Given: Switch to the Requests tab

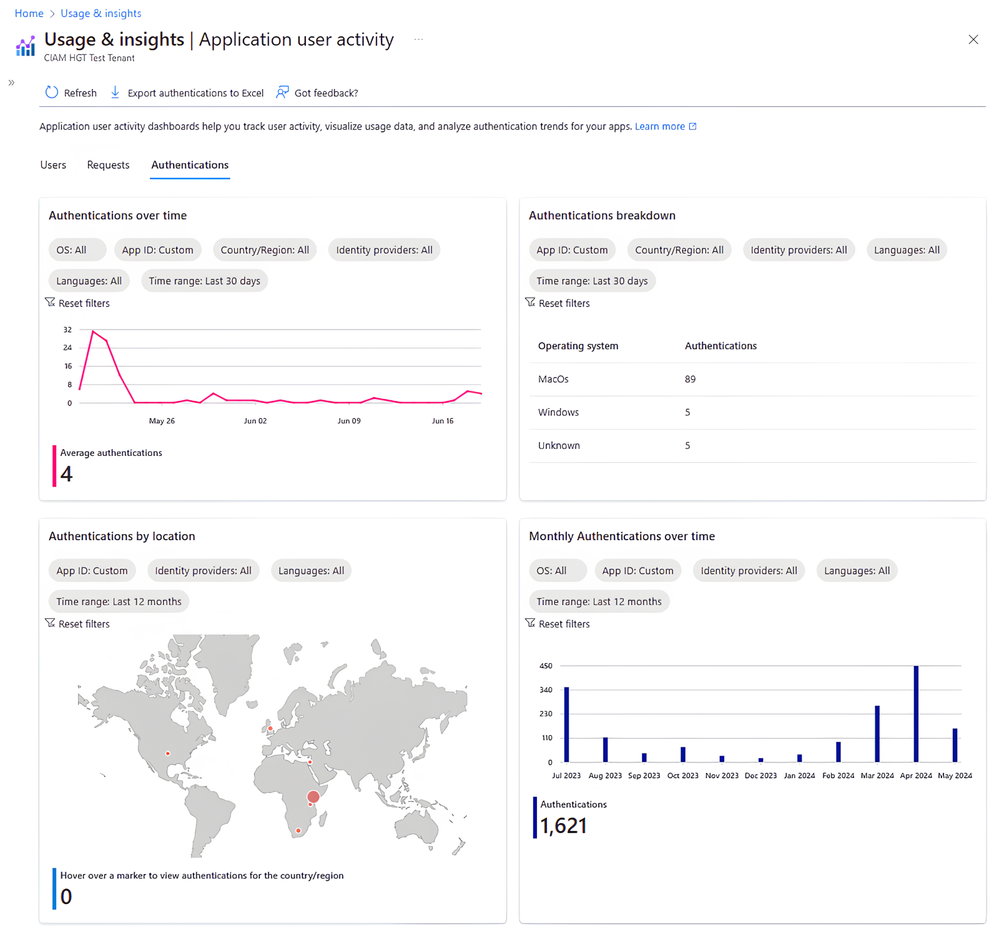Looking at the screenshot, I should (x=108, y=165).
